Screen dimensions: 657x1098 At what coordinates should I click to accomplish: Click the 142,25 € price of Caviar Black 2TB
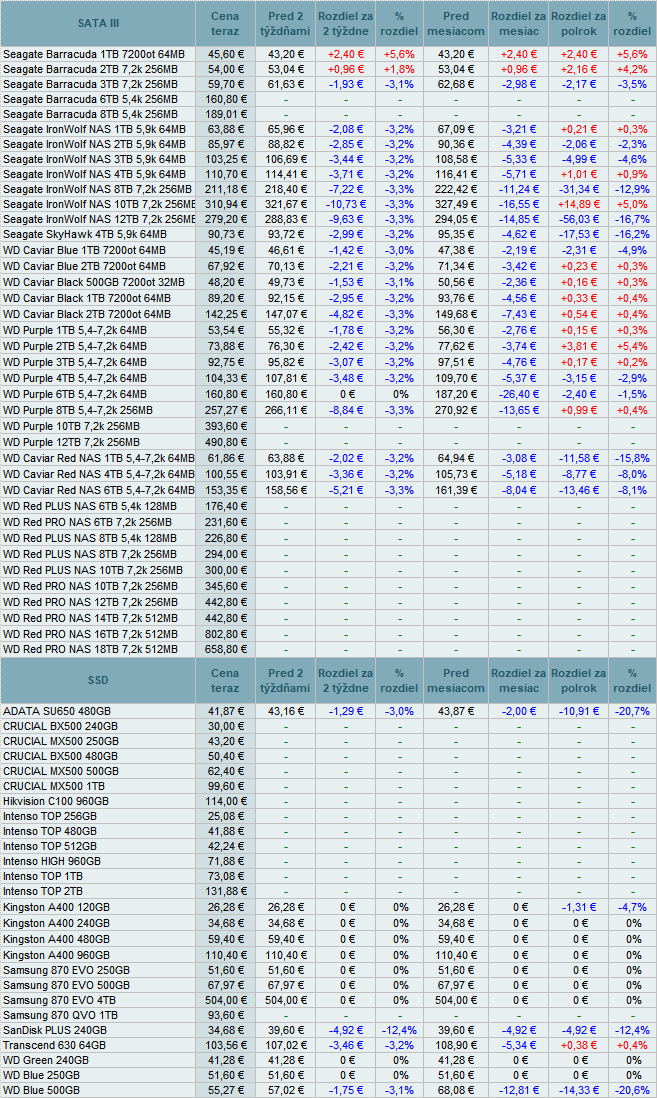coord(226,314)
